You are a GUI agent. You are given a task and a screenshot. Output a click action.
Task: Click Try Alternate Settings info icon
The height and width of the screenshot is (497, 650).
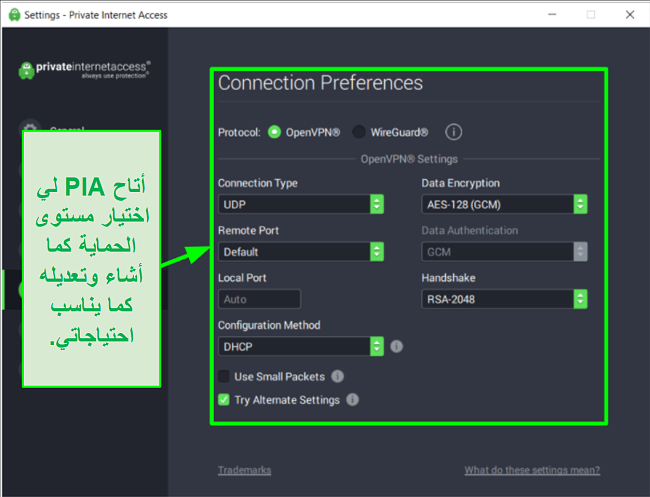coord(352,400)
